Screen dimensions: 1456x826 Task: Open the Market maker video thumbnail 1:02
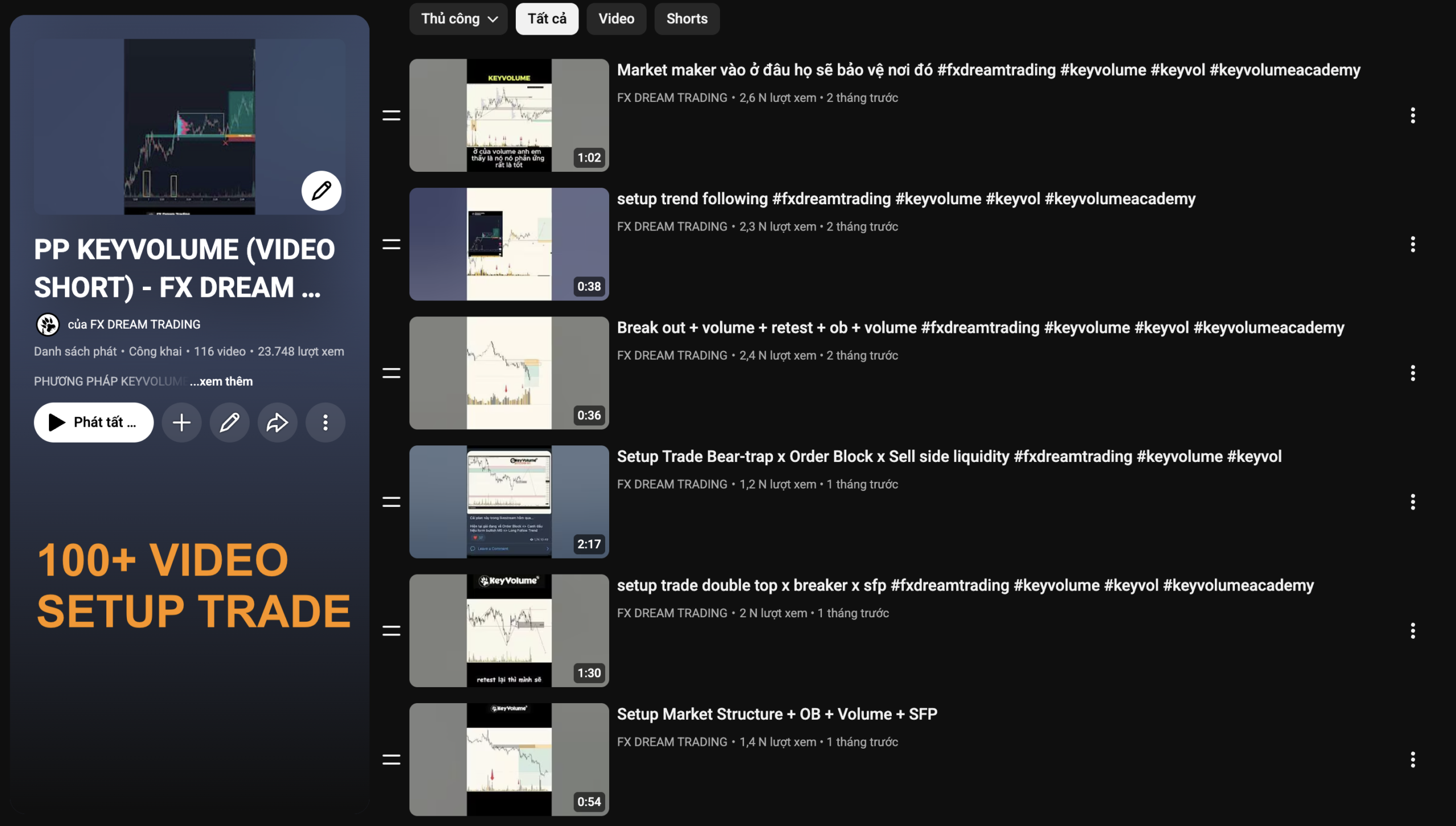point(509,115)
